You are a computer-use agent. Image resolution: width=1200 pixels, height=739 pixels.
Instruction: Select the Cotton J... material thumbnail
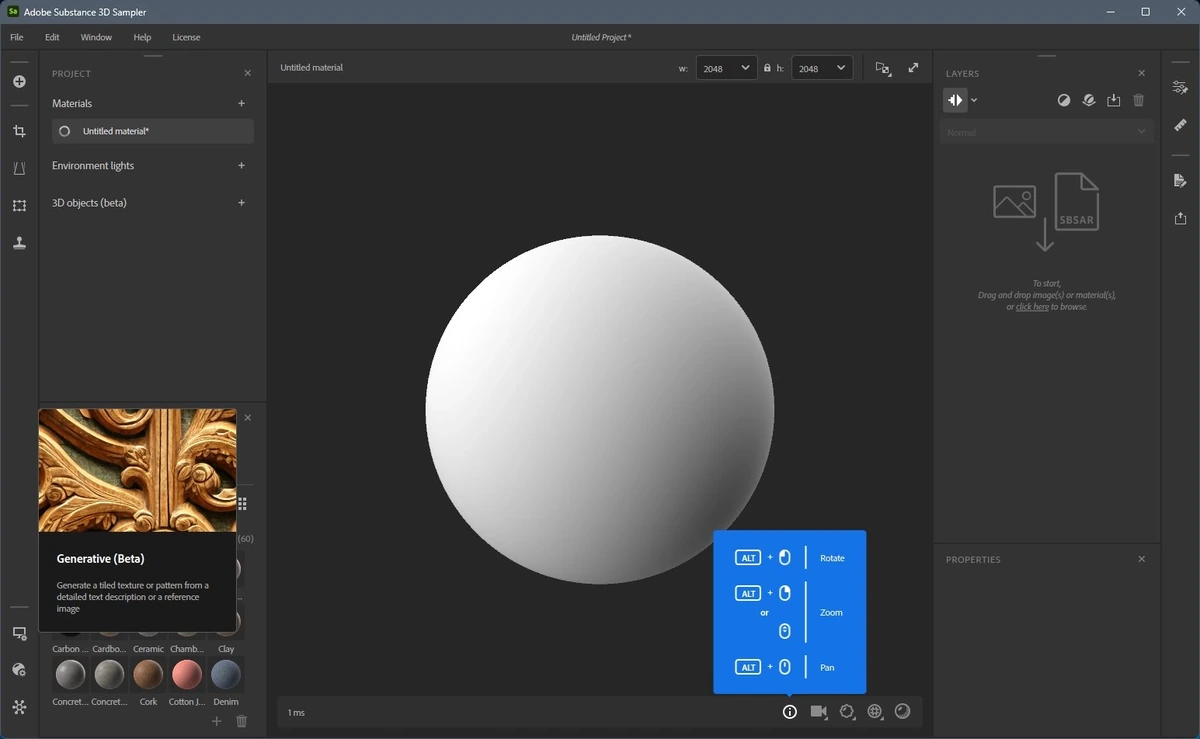[x=187, y=675]
